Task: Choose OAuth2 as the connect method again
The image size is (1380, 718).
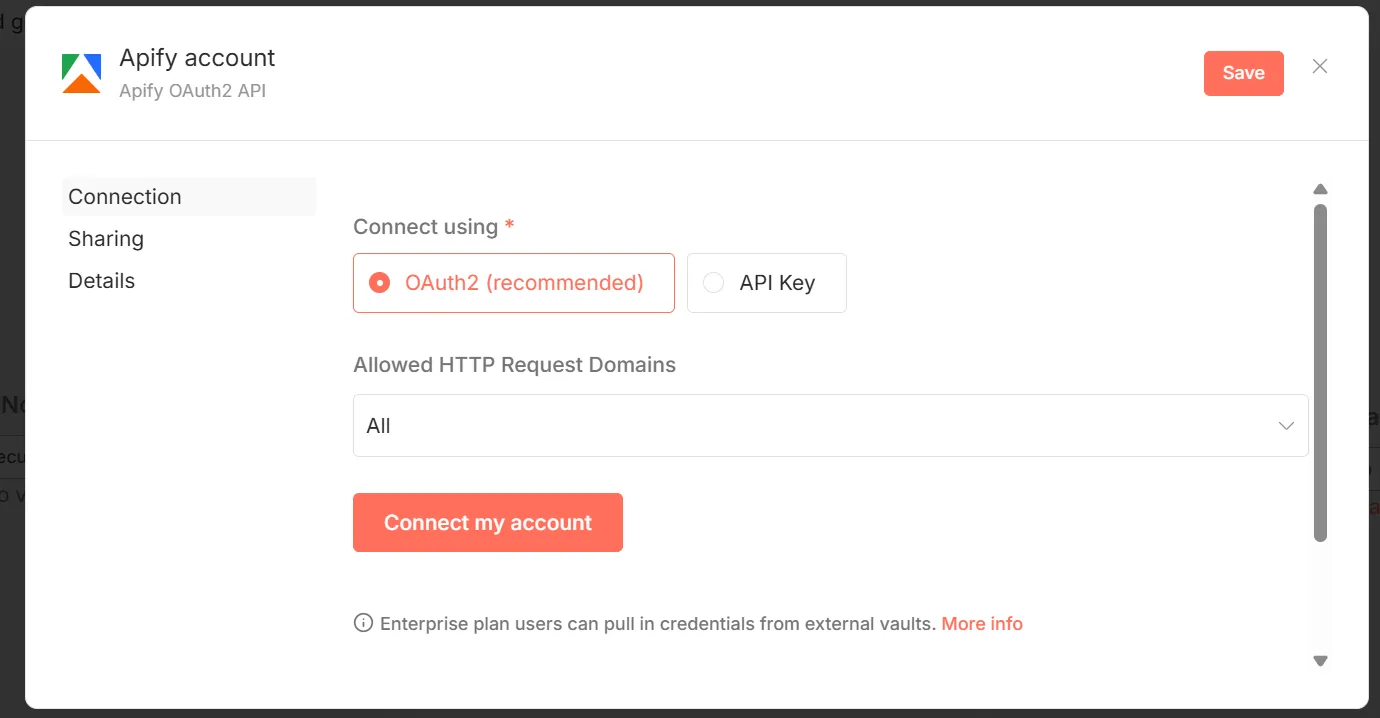Action: 513,282
